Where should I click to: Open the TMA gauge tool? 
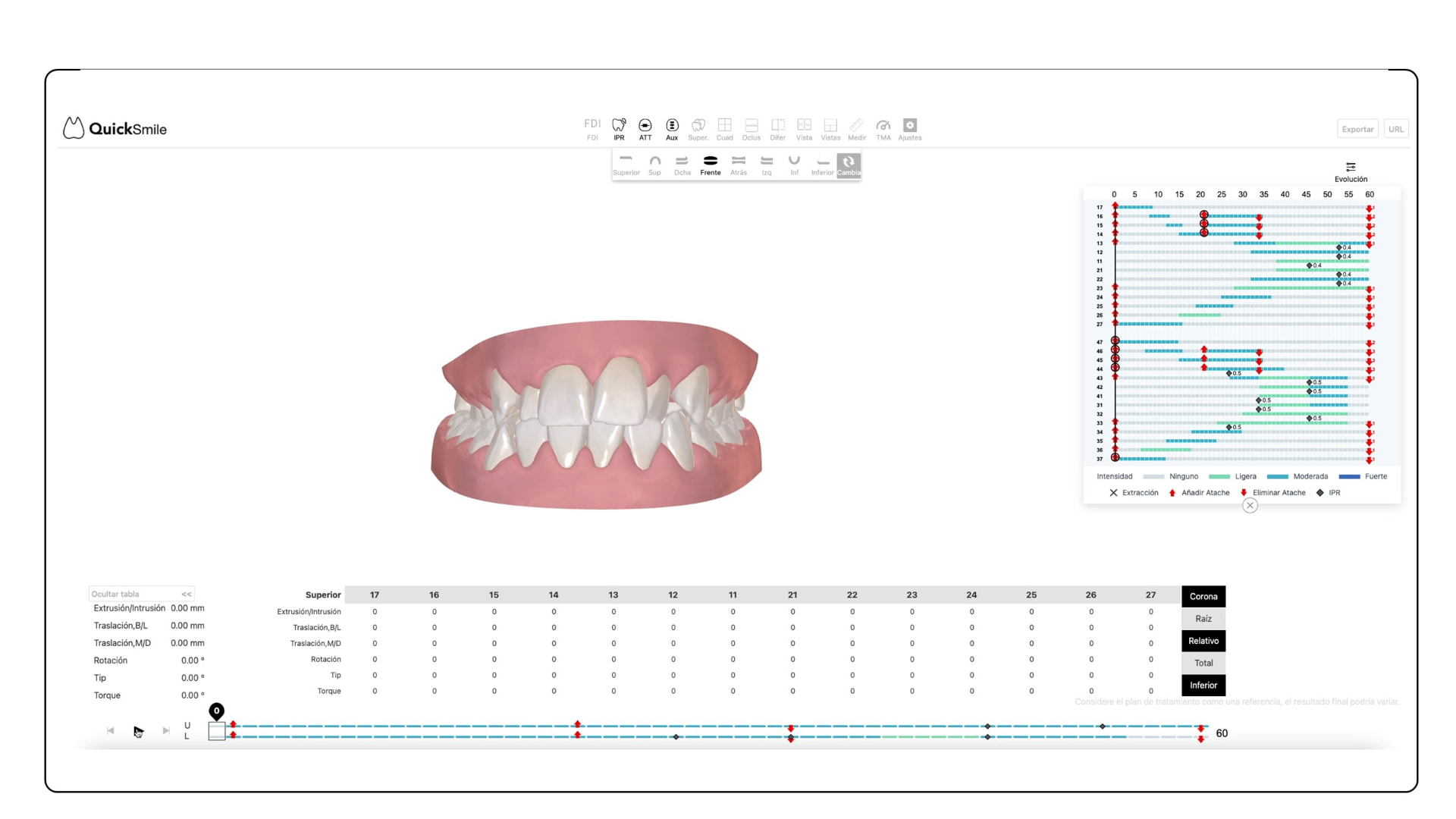pyautogui.click(x=883, y=129)
